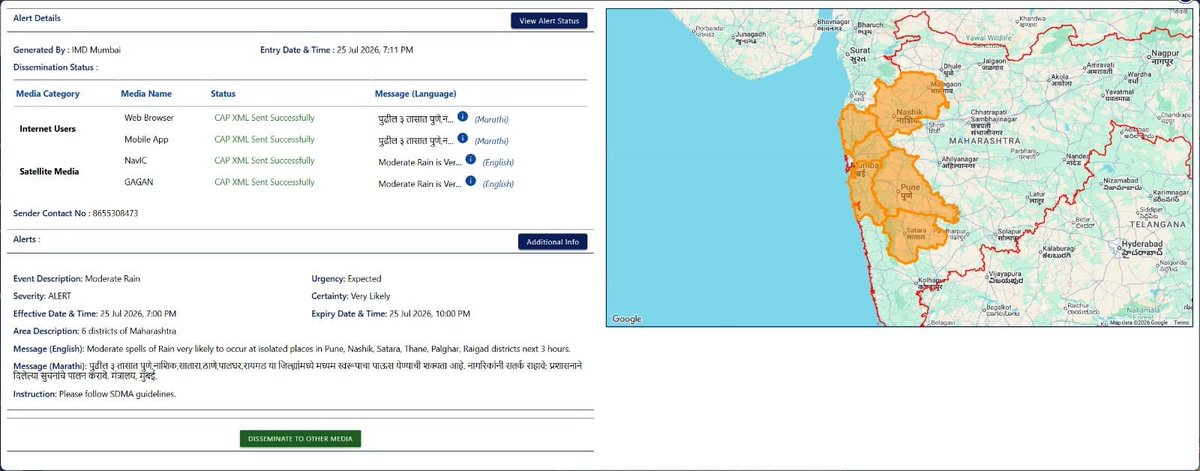
Task: Click the Dissemination Status label
Action: point(56,67)
